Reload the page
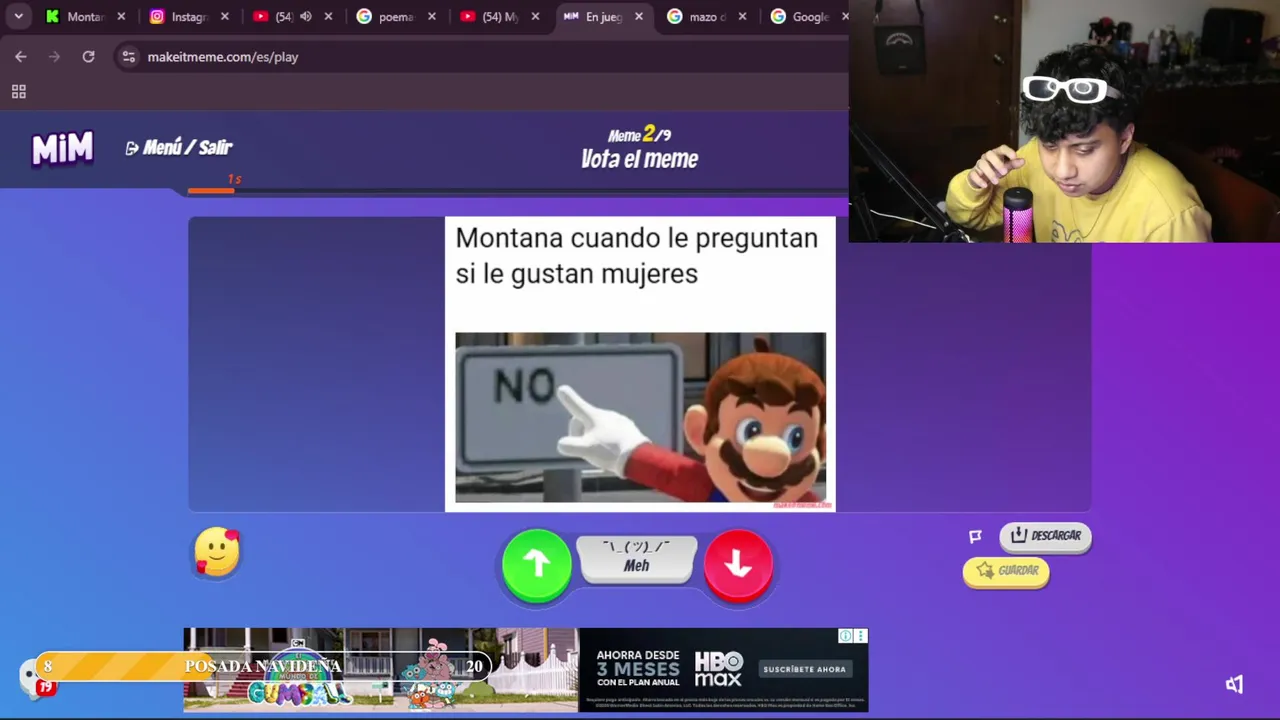 (x=88, y=57)
